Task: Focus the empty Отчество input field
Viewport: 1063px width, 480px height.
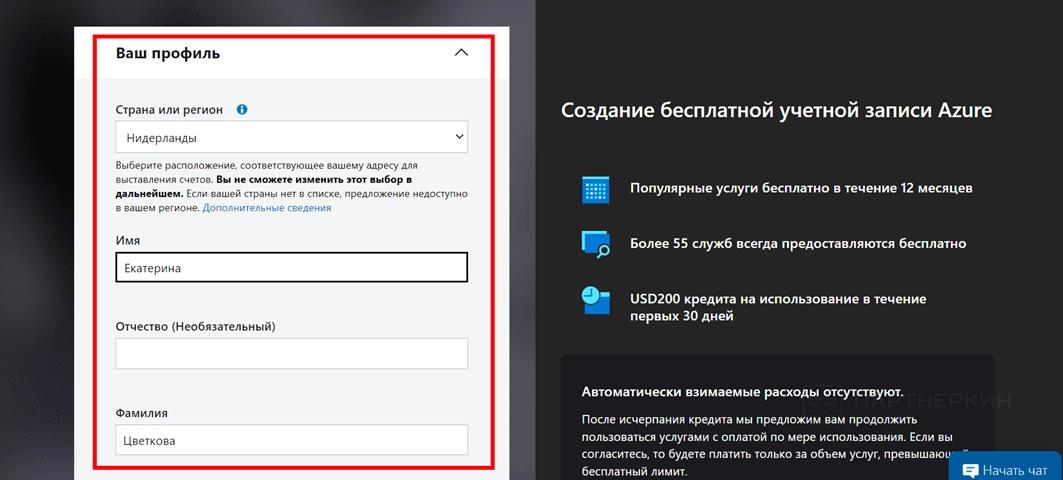Action: (x=292, y=353)
